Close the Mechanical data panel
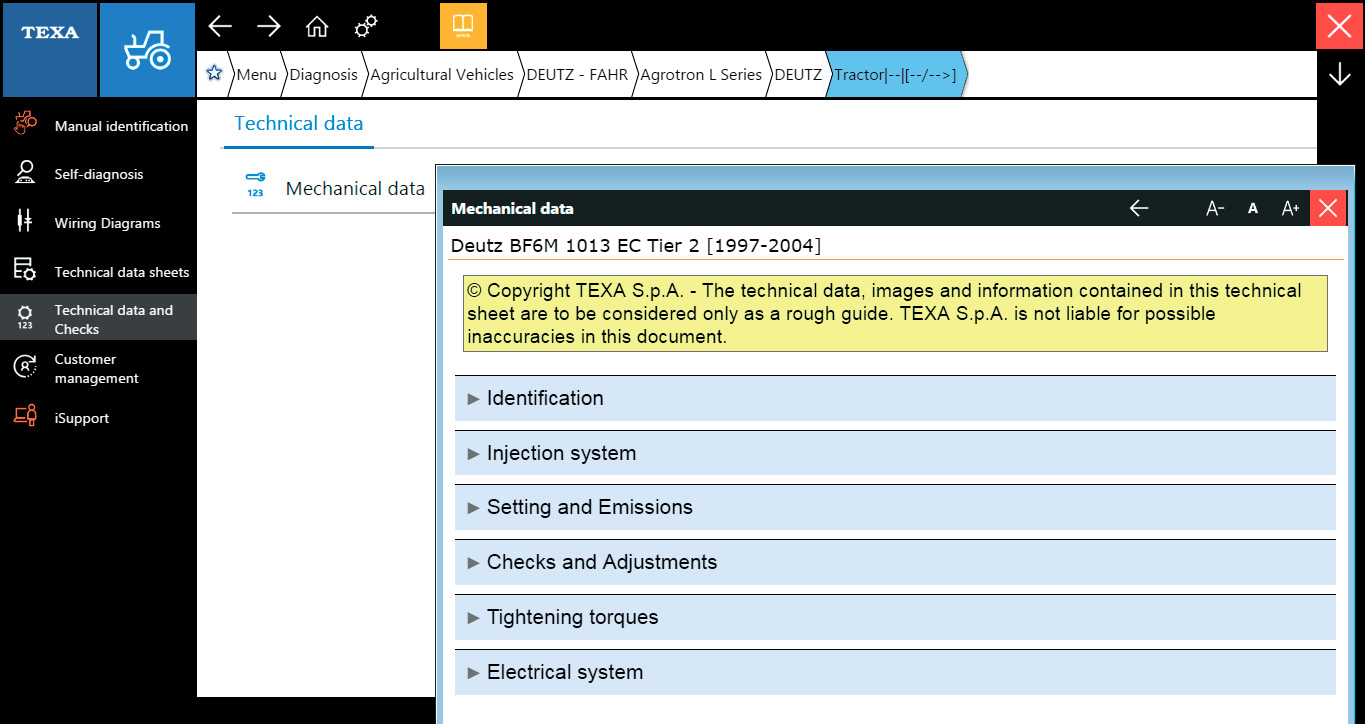 [x=1328, y=208]
